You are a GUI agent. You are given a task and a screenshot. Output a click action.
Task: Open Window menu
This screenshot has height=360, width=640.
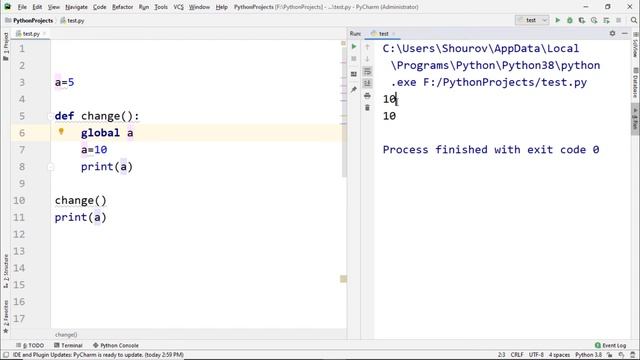point(199,7)
